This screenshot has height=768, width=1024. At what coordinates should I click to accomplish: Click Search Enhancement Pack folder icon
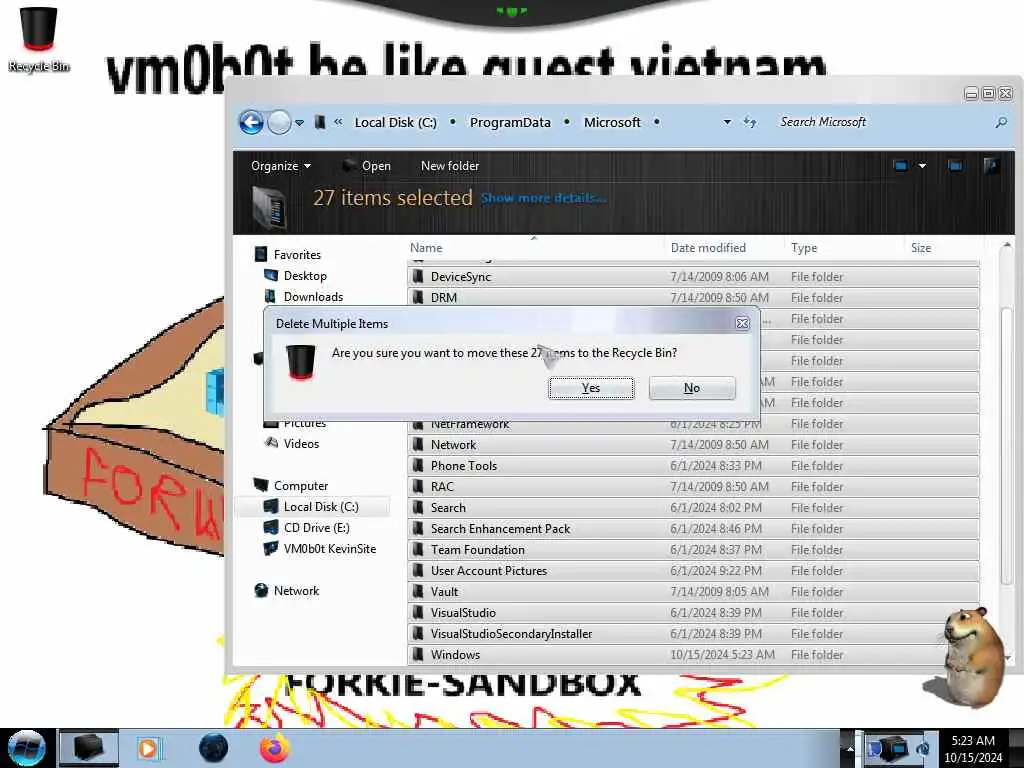[419, 528]
